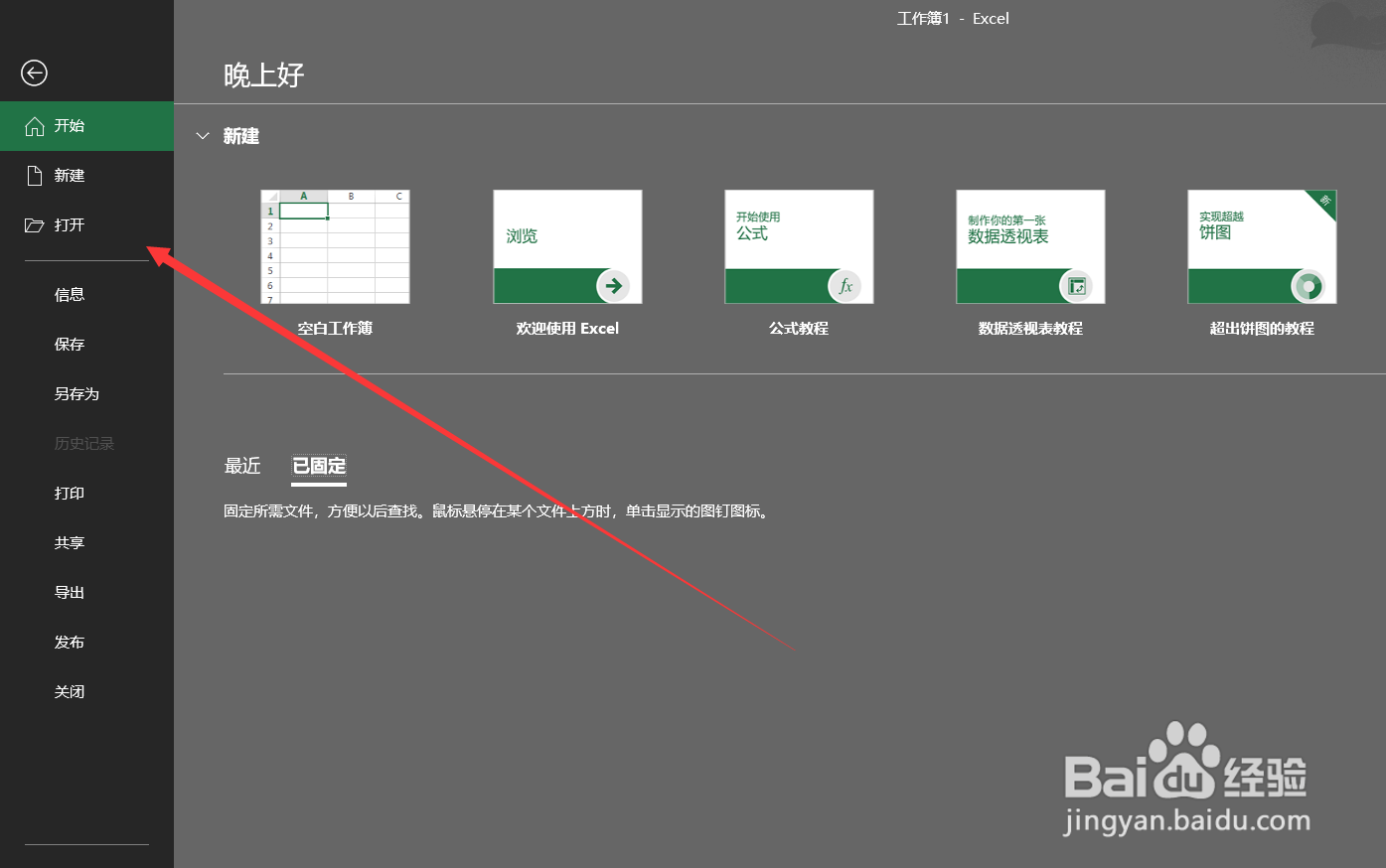Click the 固定所需文件 hint text
This screenshot has width=1386, height=868.
[497, 512]
